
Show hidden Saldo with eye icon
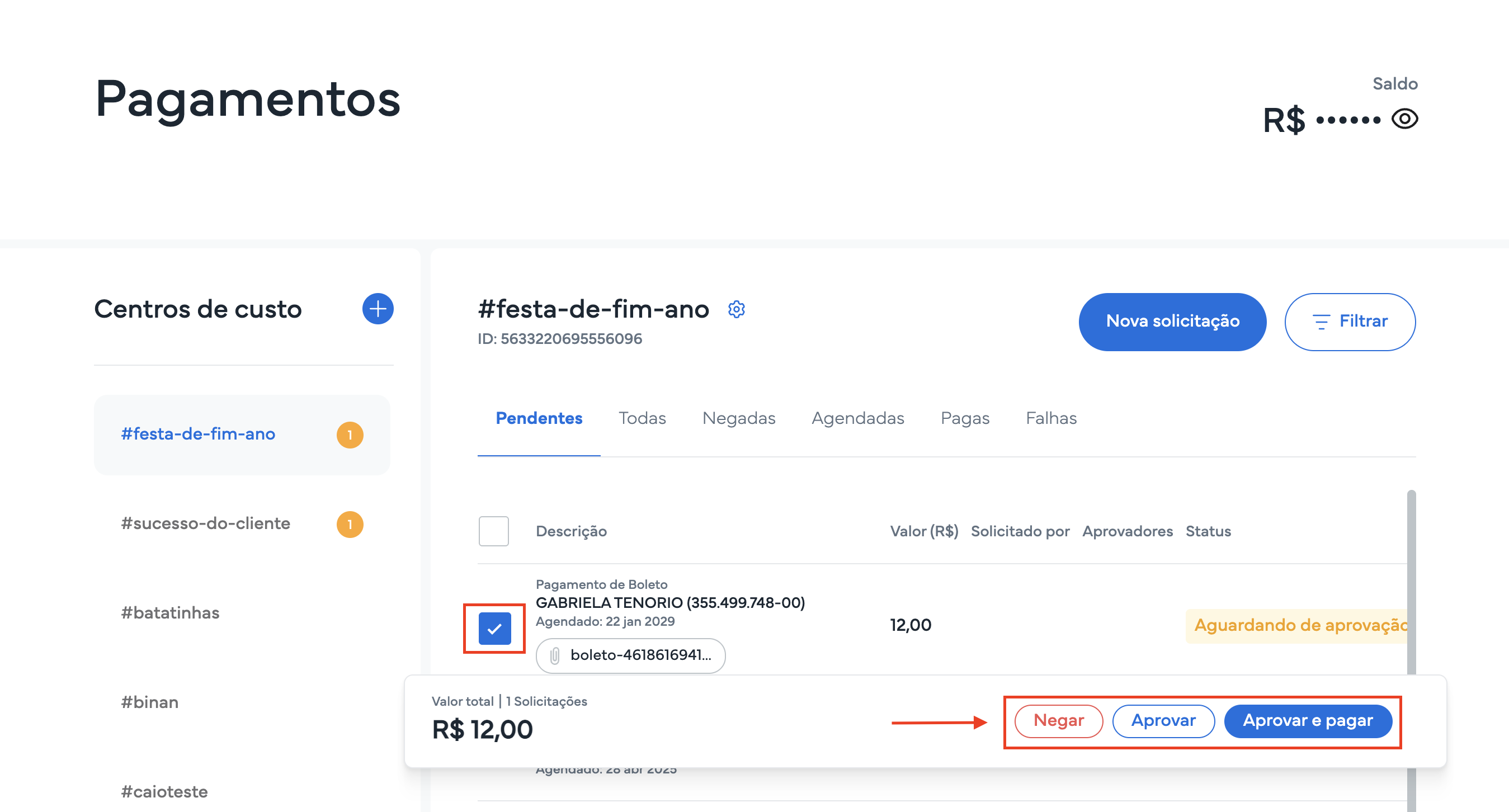click(x=1405, y=119)
